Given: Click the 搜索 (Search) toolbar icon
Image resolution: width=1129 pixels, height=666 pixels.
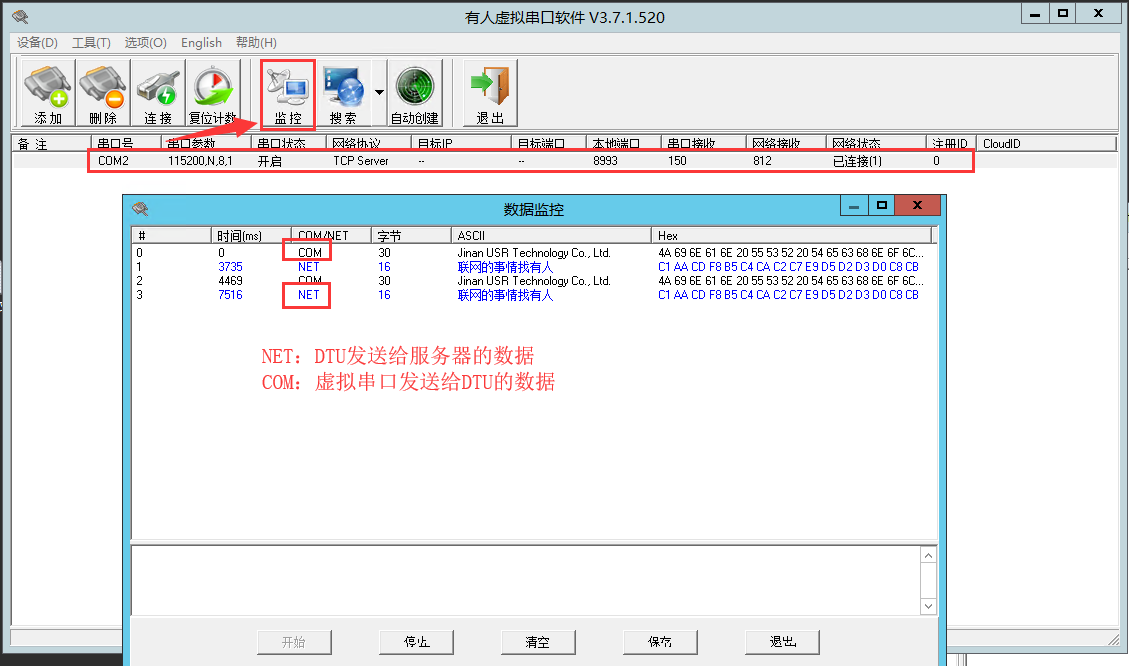Looking at the screenshot, I should pyautogui.click(x=344, y=93).
